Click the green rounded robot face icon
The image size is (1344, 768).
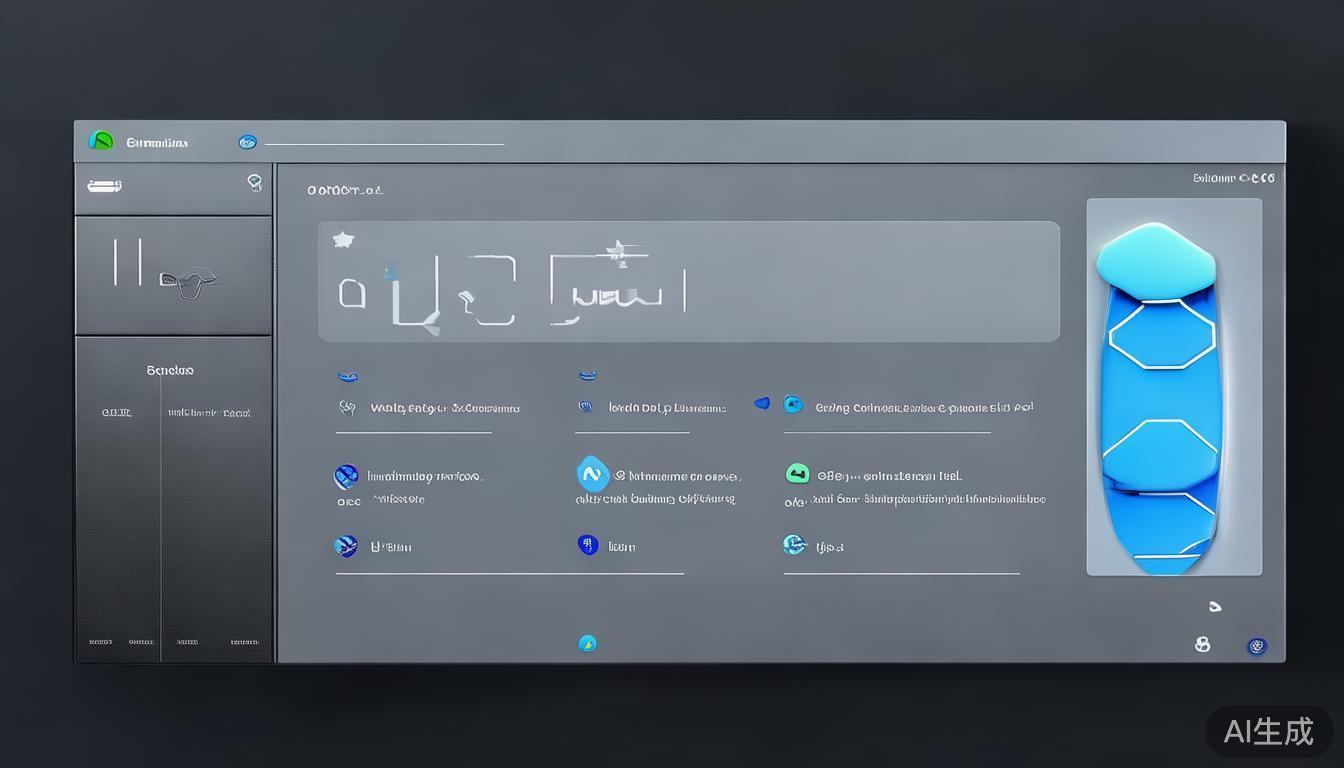pos(797,474)
